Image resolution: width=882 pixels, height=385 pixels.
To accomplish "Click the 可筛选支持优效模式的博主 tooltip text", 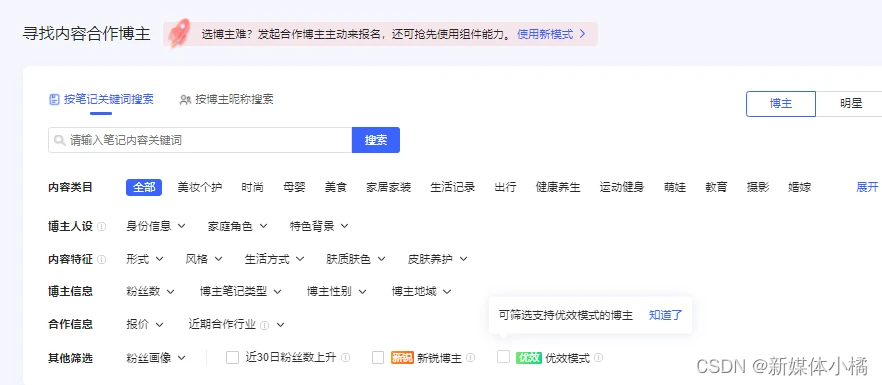I will 566,315.
